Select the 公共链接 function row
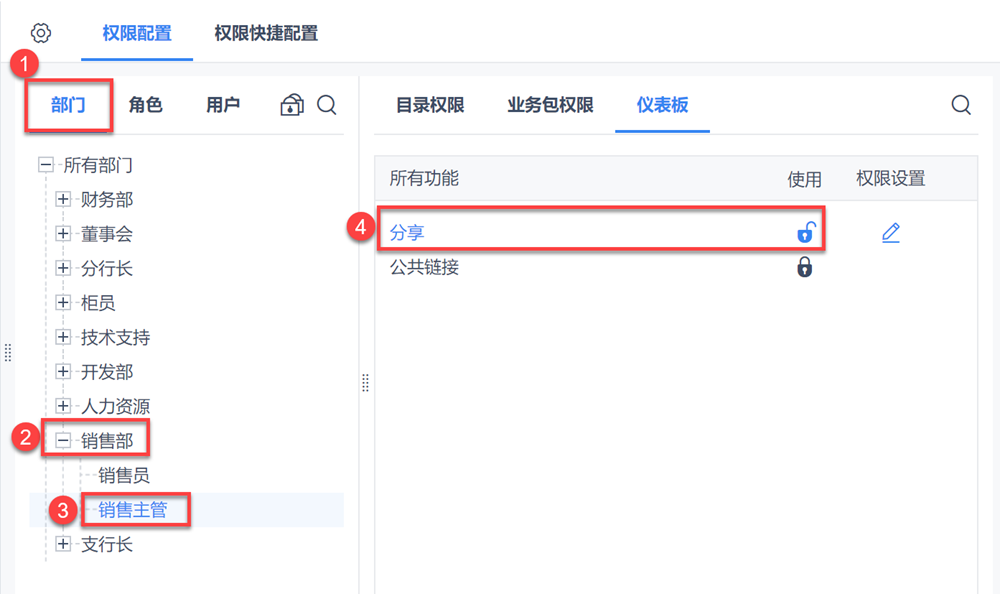 (424, 267)
